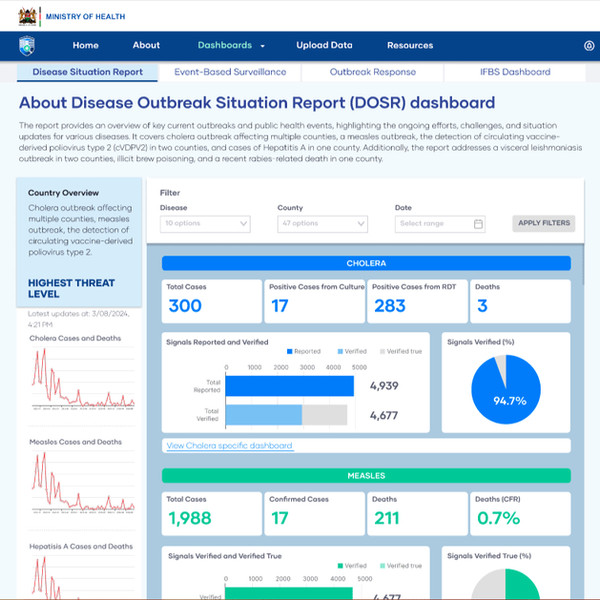Click the CHOLERA section header
The width and height of the screenshot is (600, 600).
point(366,263)
